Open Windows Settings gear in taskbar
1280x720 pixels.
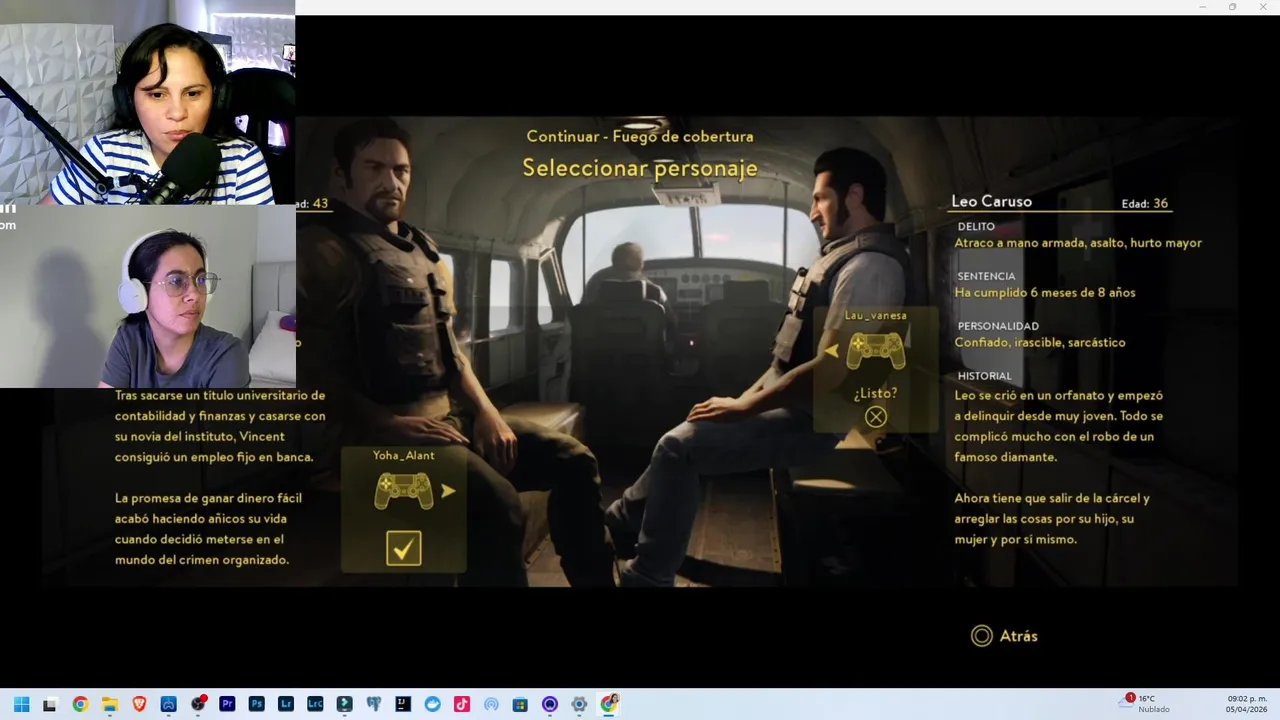click(579, 704)
